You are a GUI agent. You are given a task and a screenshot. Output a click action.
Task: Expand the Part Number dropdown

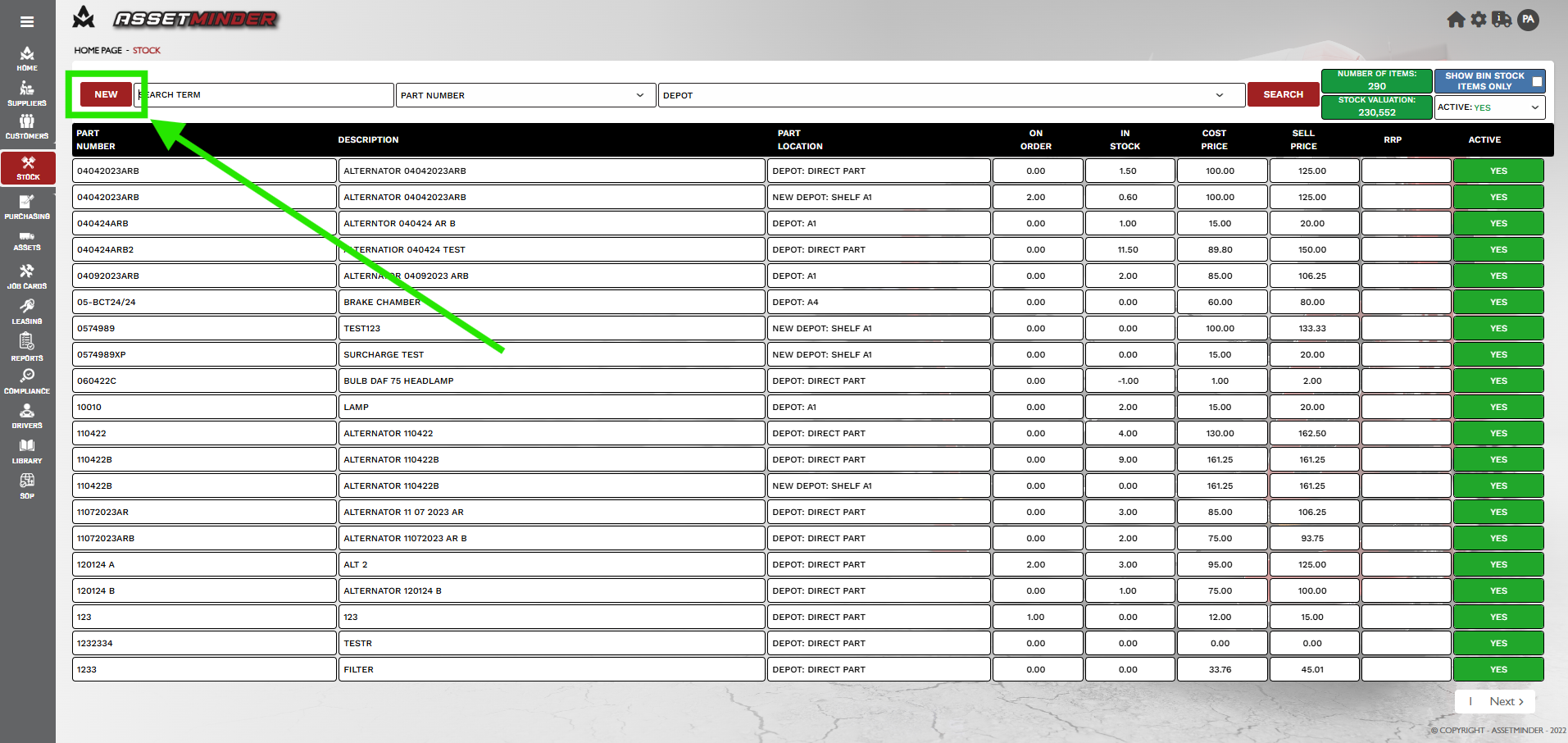(x=525, y=95)
